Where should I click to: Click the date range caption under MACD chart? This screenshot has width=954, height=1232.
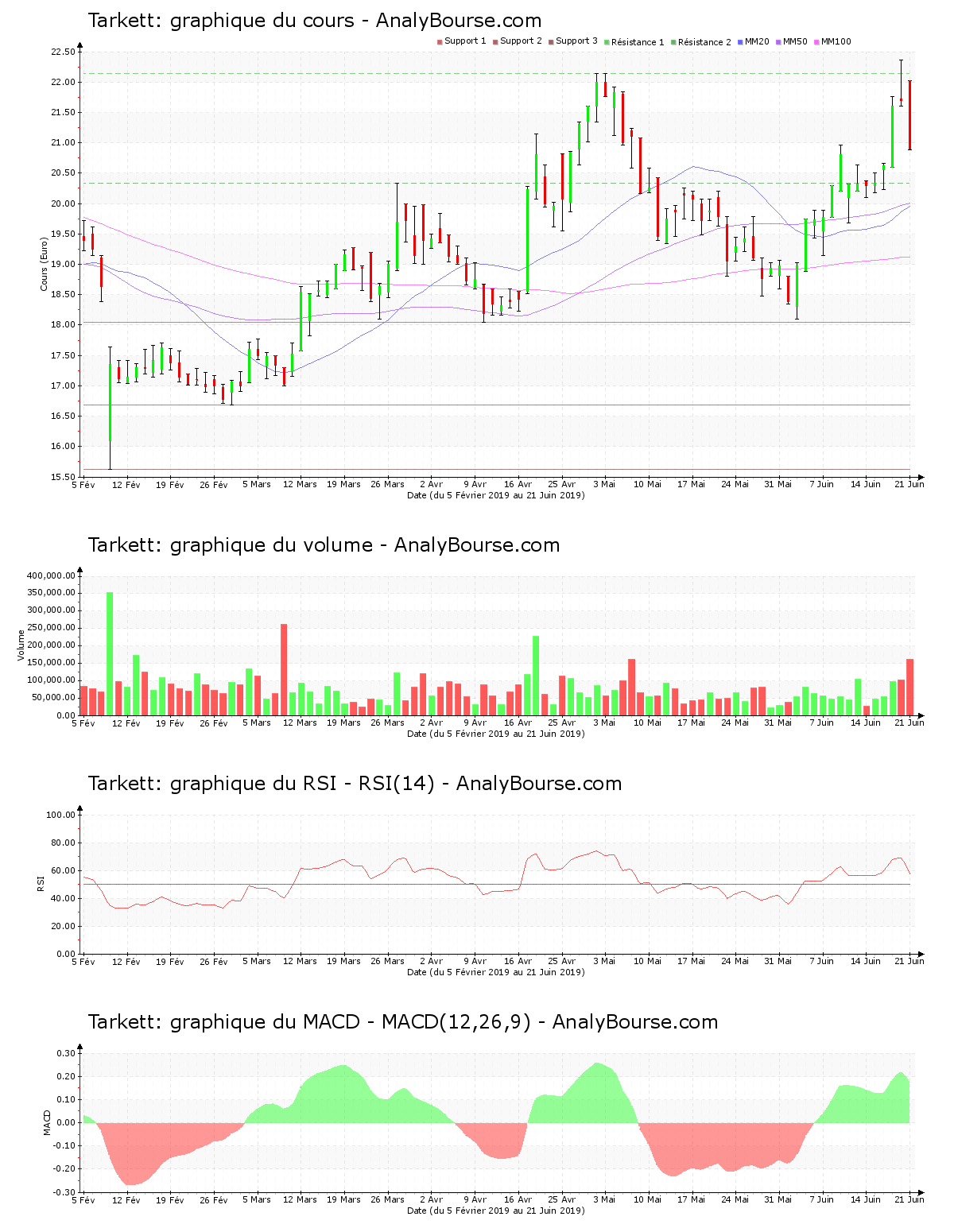pyautogui.click(x=496, y=1211)
